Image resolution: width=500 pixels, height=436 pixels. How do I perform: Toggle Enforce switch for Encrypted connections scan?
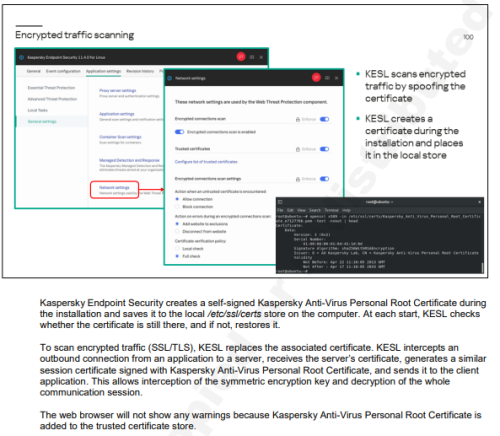coord(324,119)
